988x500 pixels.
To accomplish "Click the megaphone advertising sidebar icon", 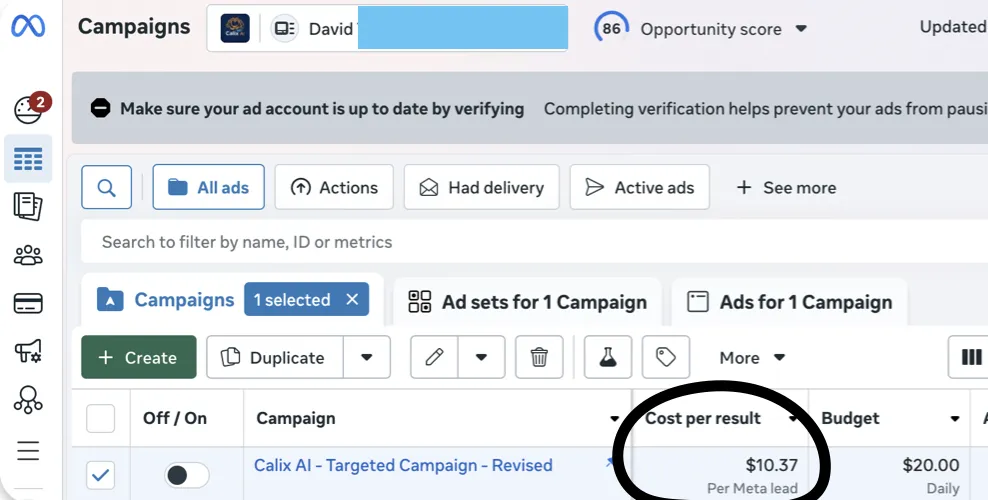I will tap(28, 351).
